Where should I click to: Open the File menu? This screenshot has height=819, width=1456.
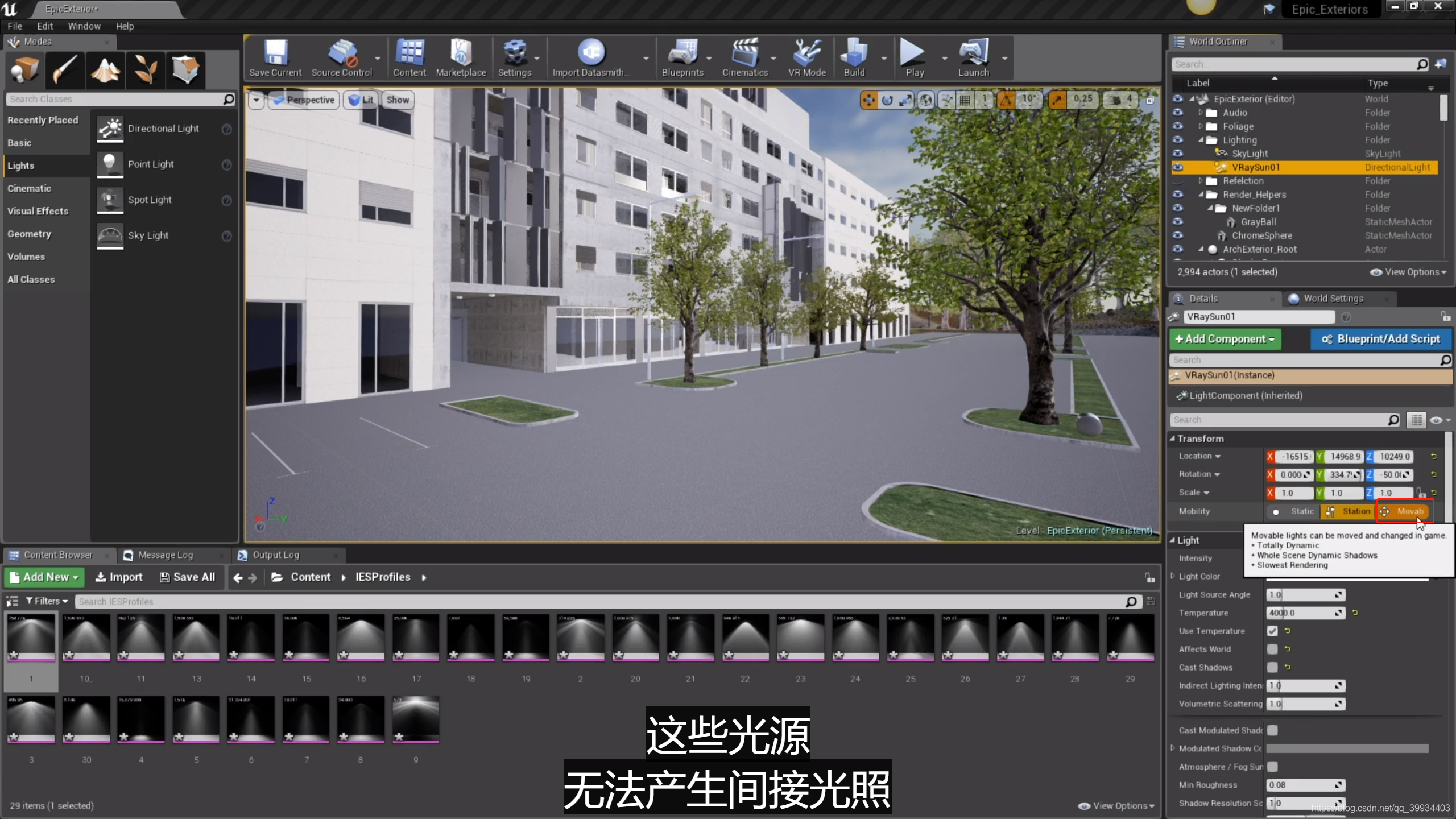[x=15, y=26]
